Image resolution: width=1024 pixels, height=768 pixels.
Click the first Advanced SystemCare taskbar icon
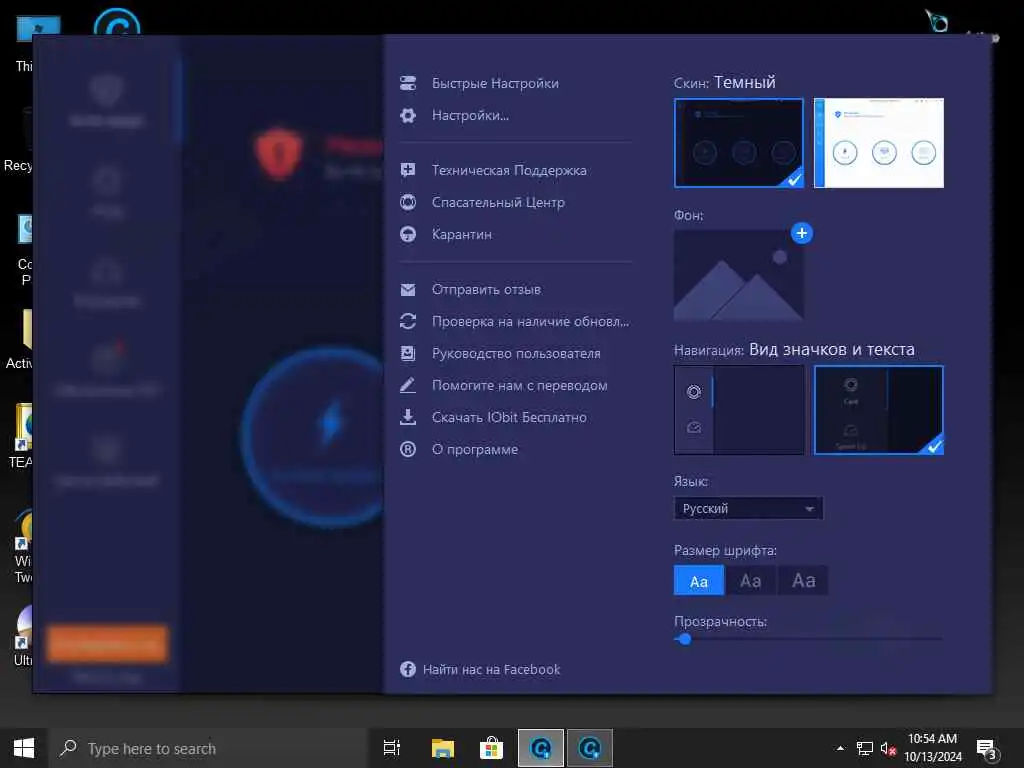[x=541, y=748]
